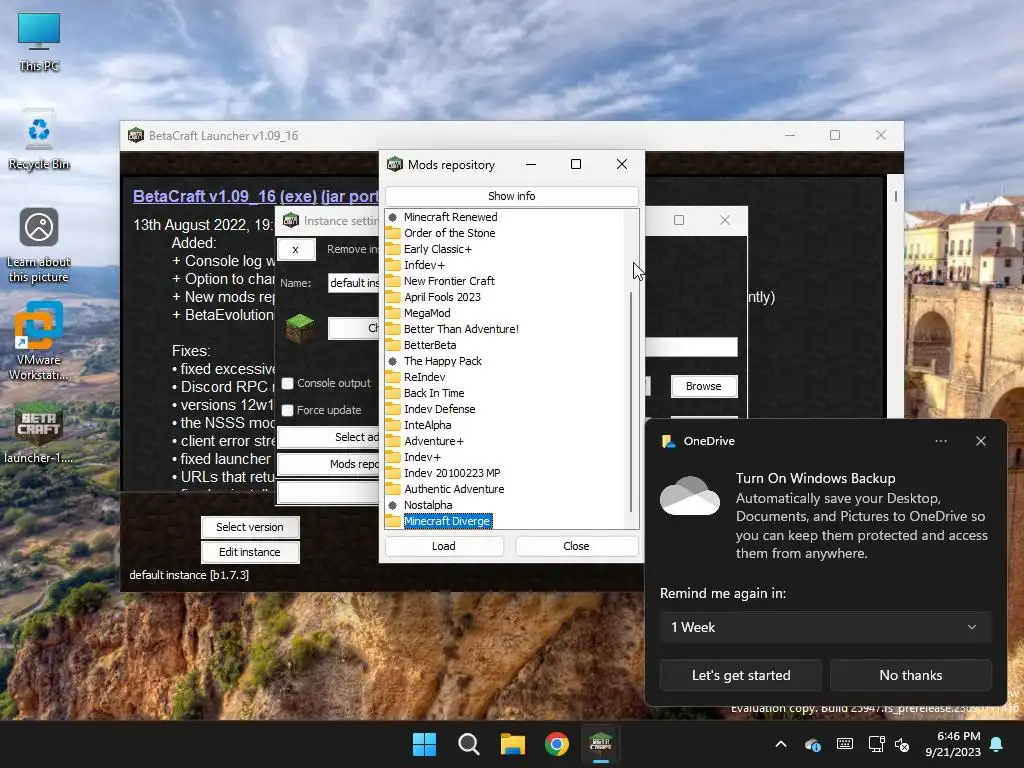
Task: Toggle Console output checkbox
Action: 287,383
